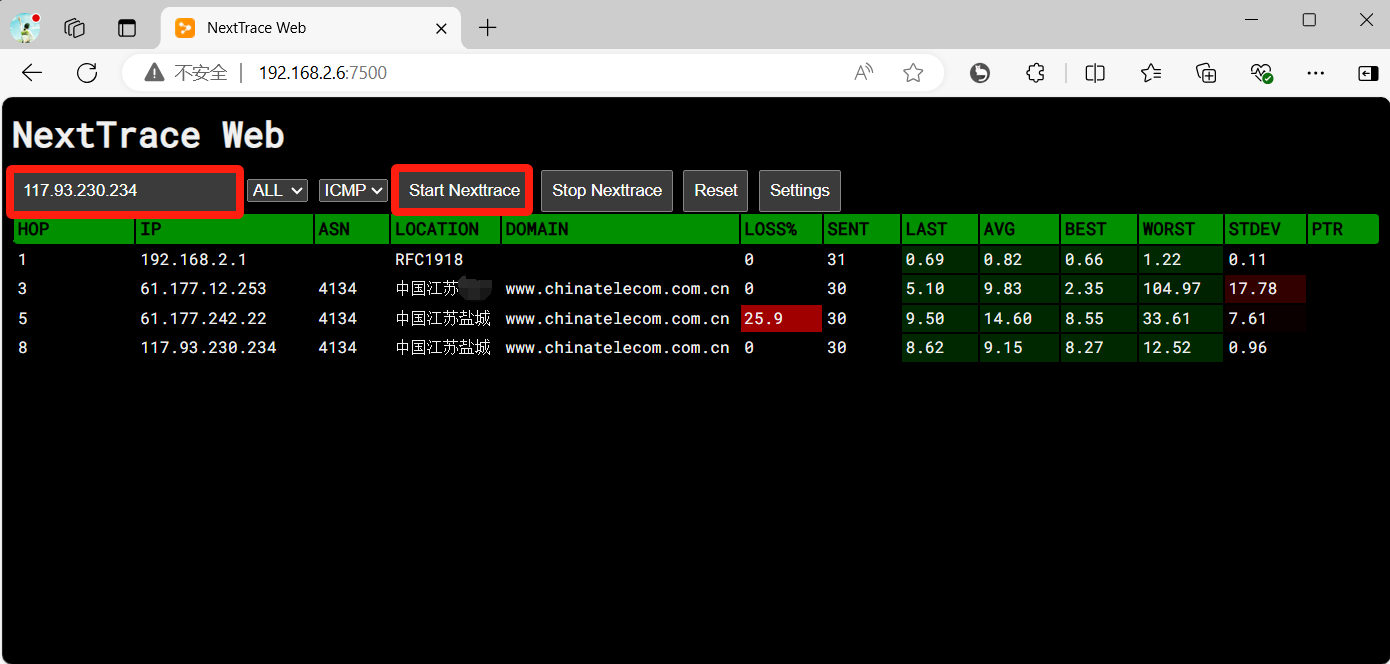Click the Reset button

pyautogui.click(x=715, y=191)
